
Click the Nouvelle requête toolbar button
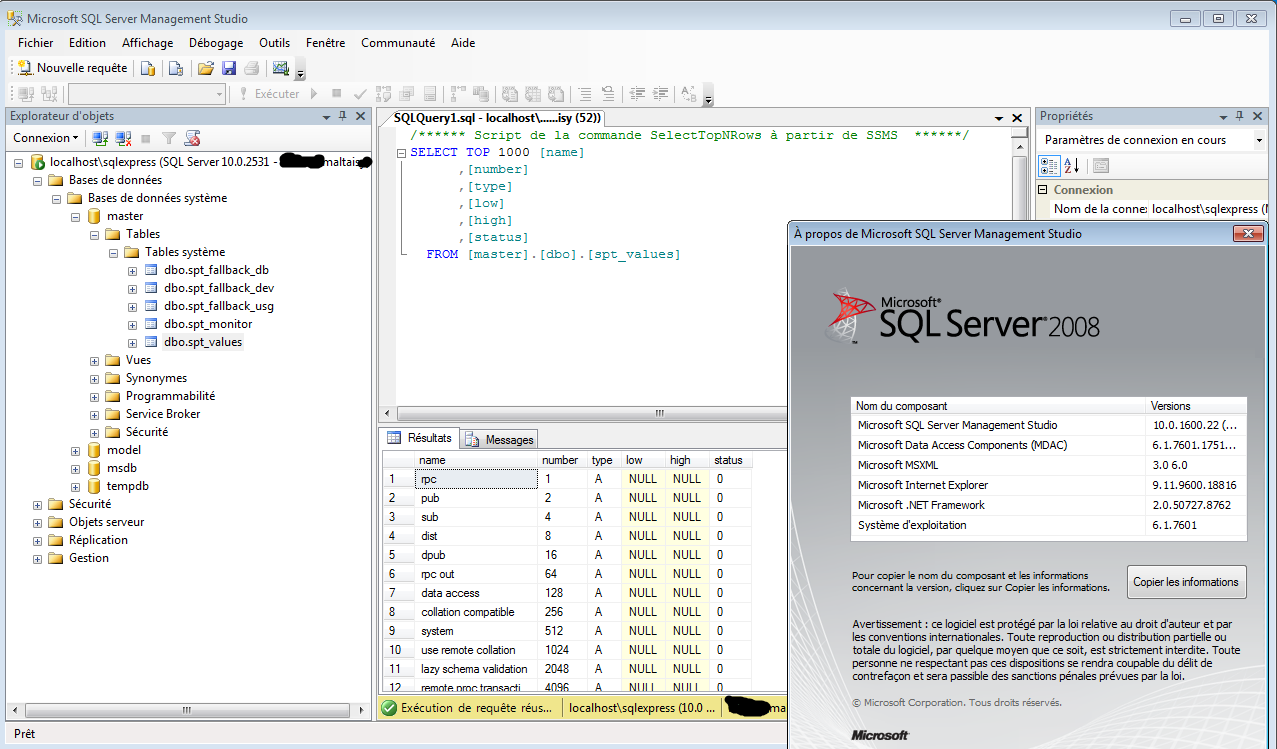pos(73,68)
